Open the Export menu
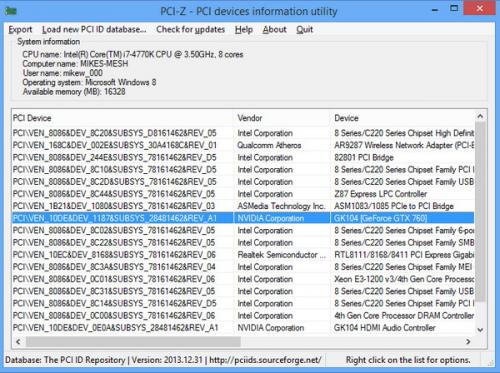The image size is (500, 373). tap(20, 30)
